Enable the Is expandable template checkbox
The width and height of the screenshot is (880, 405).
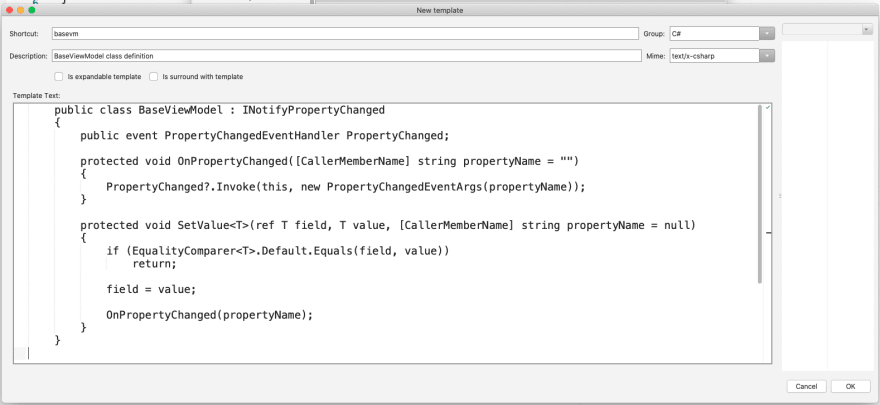pyautogui.click(x=58, y=77)
